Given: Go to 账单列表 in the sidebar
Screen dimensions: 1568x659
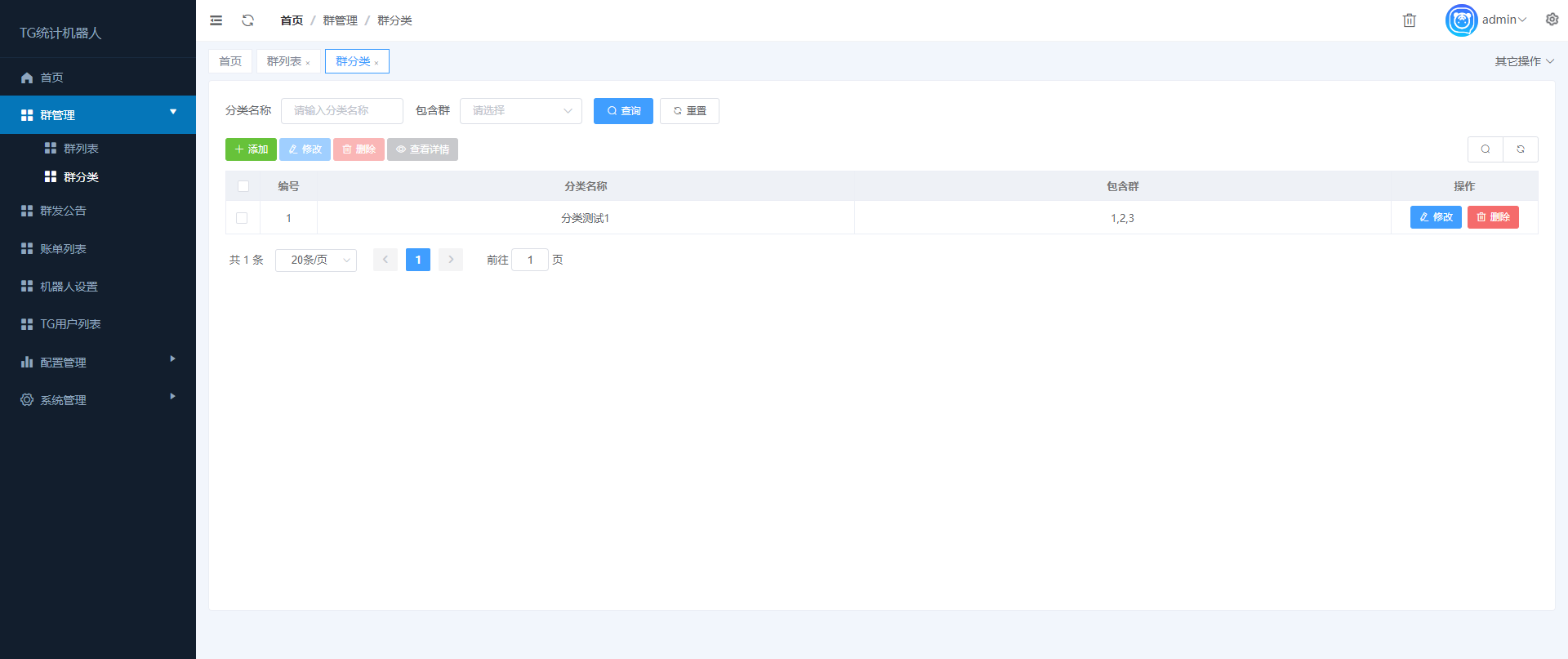Looking at the screenshot, I should pos(63,249).
